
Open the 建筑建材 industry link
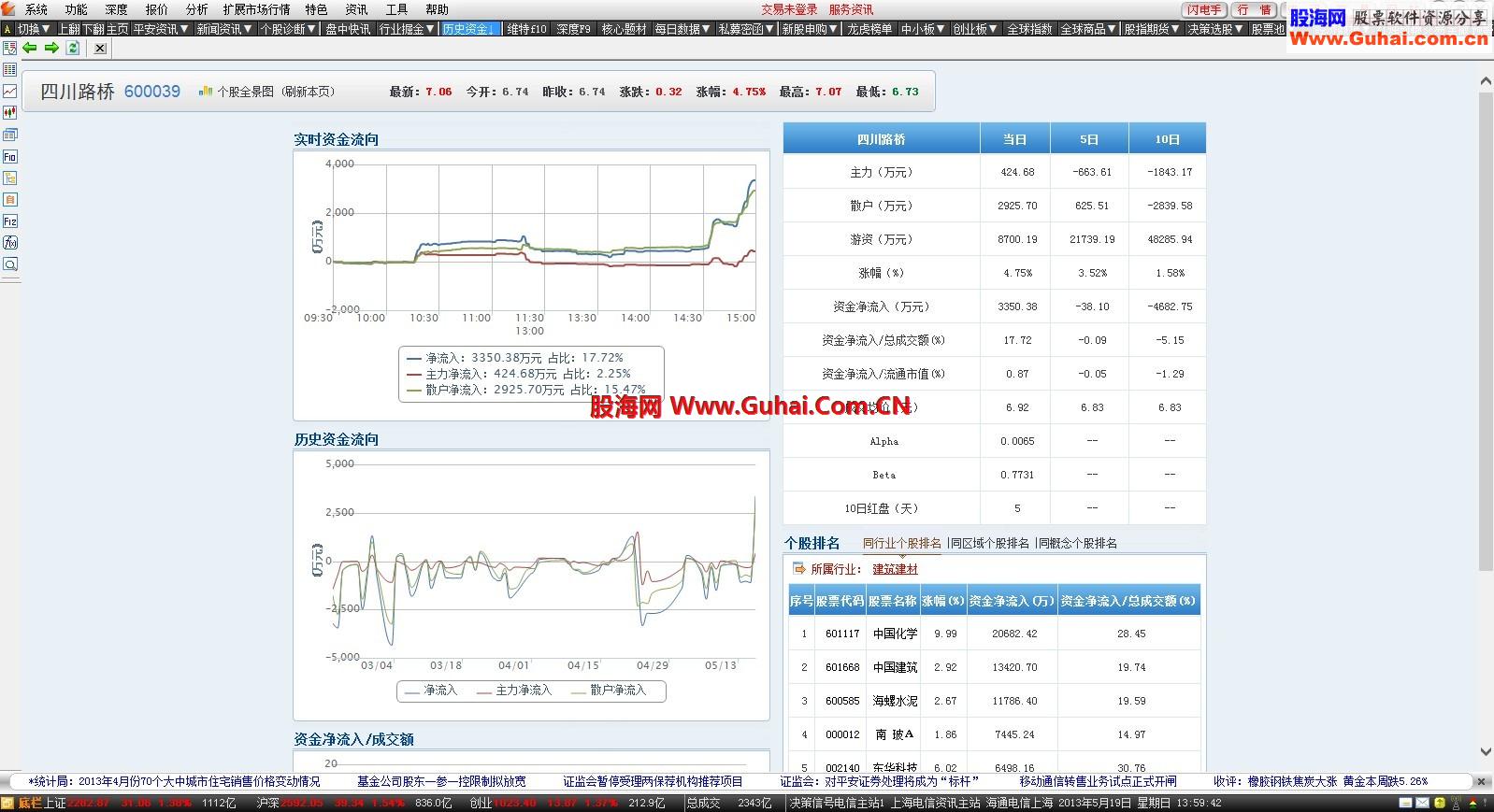coord(896,569)
